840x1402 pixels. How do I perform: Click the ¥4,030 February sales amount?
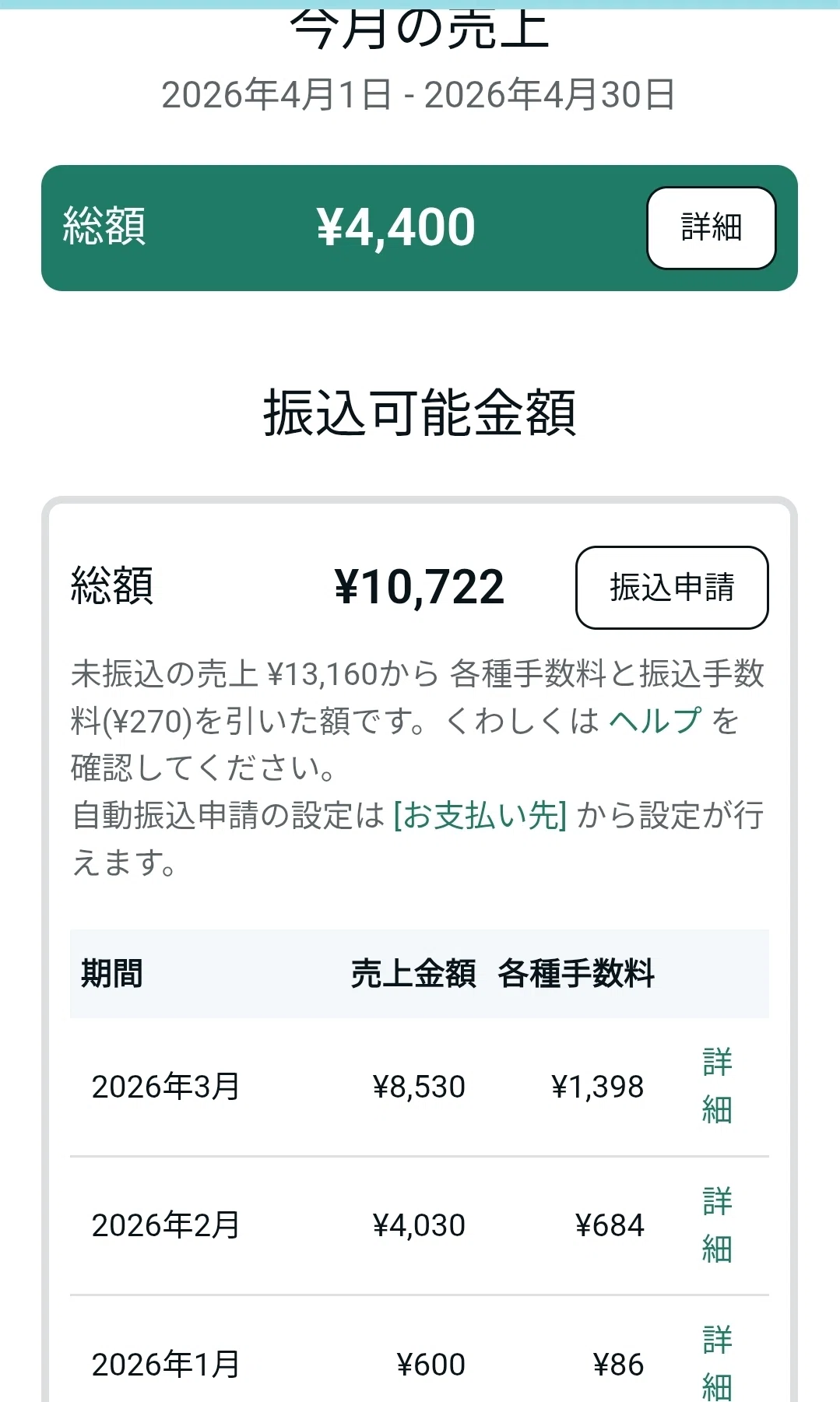point(419,1225)
